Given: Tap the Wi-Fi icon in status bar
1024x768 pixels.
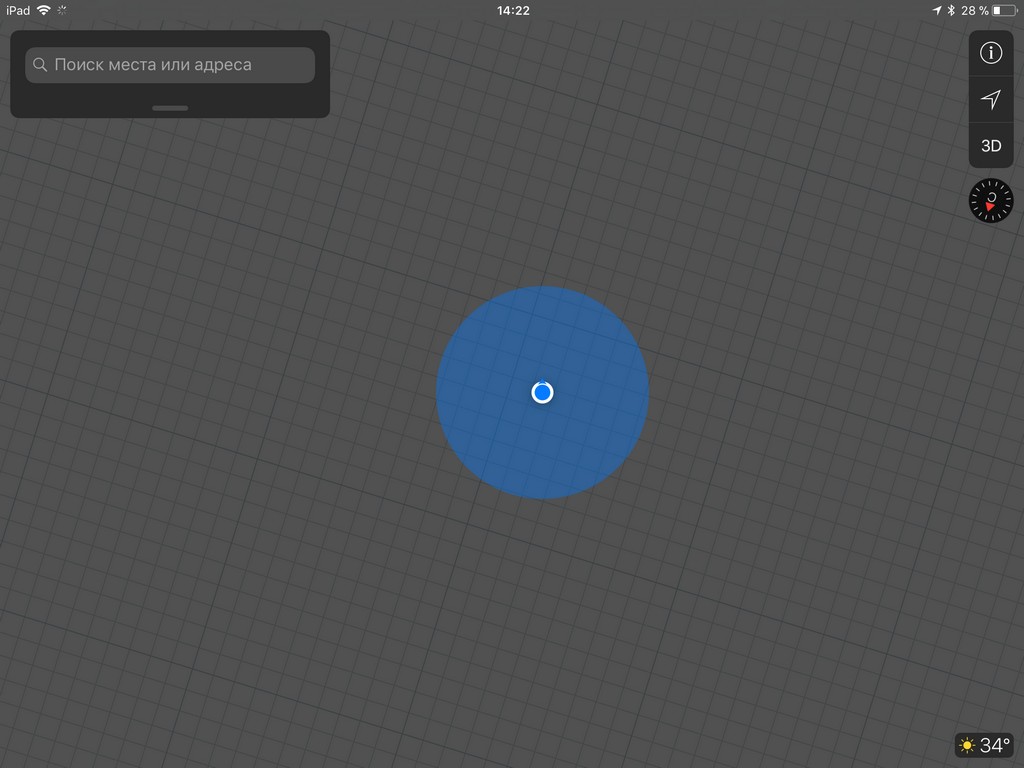Looking at the screenshot, I should coord(44,10).
